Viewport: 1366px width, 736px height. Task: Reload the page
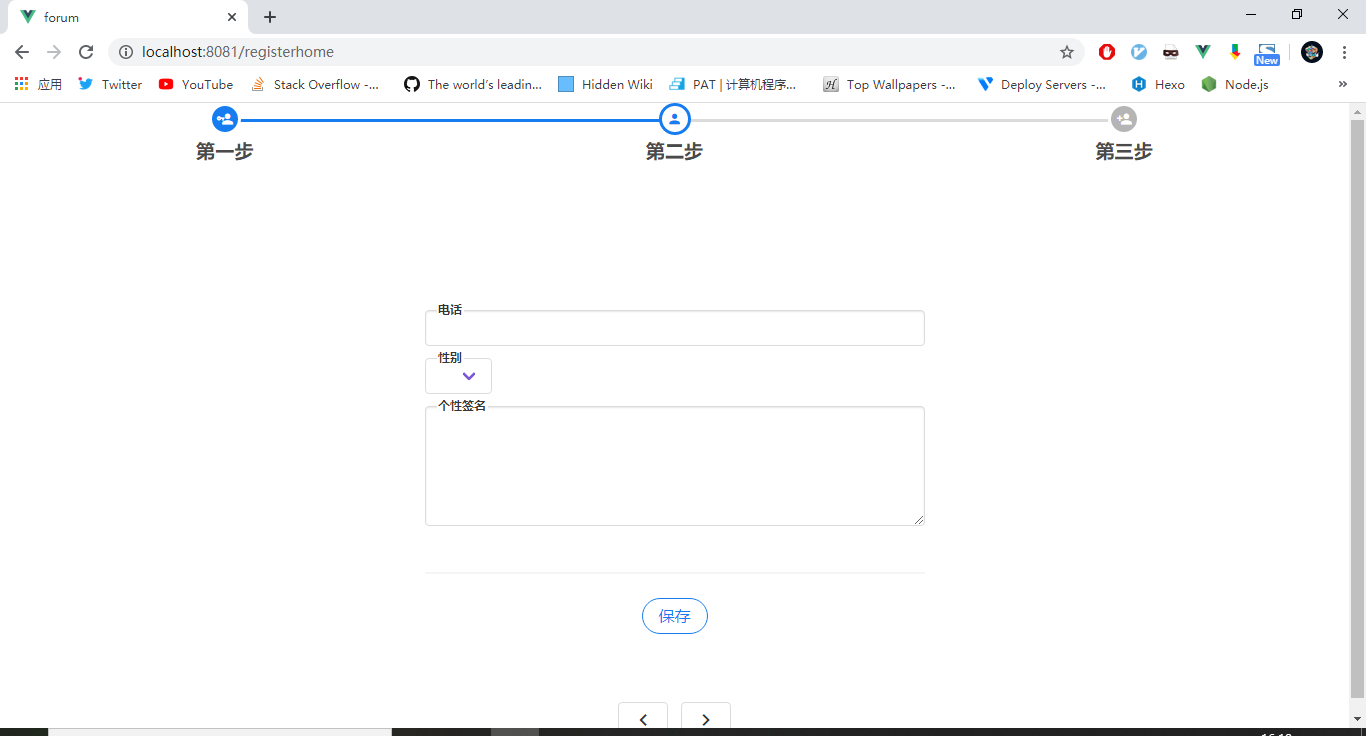[86, 52]
